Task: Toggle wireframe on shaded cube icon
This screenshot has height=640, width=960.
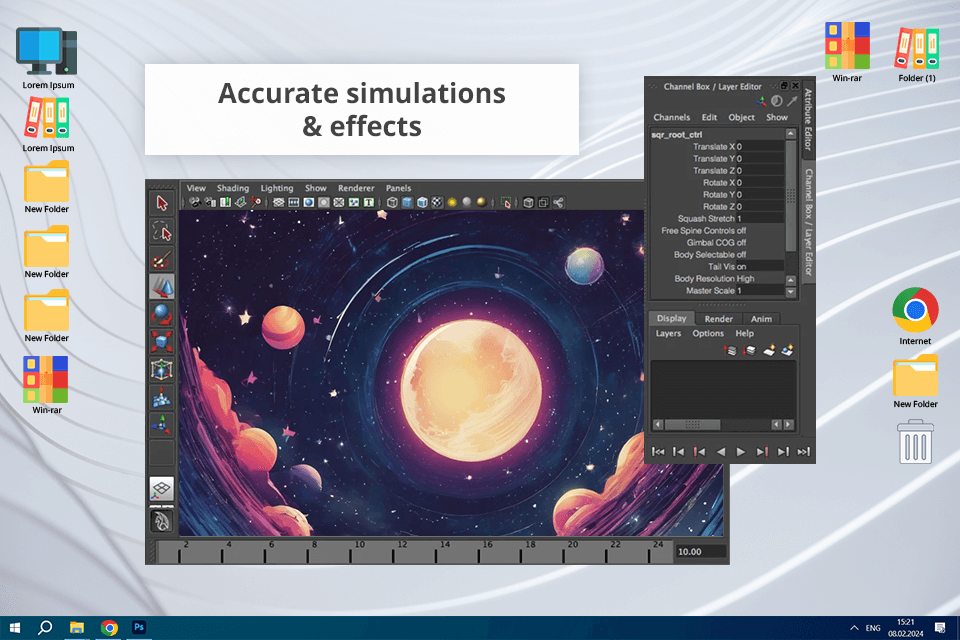Action: 422,202
